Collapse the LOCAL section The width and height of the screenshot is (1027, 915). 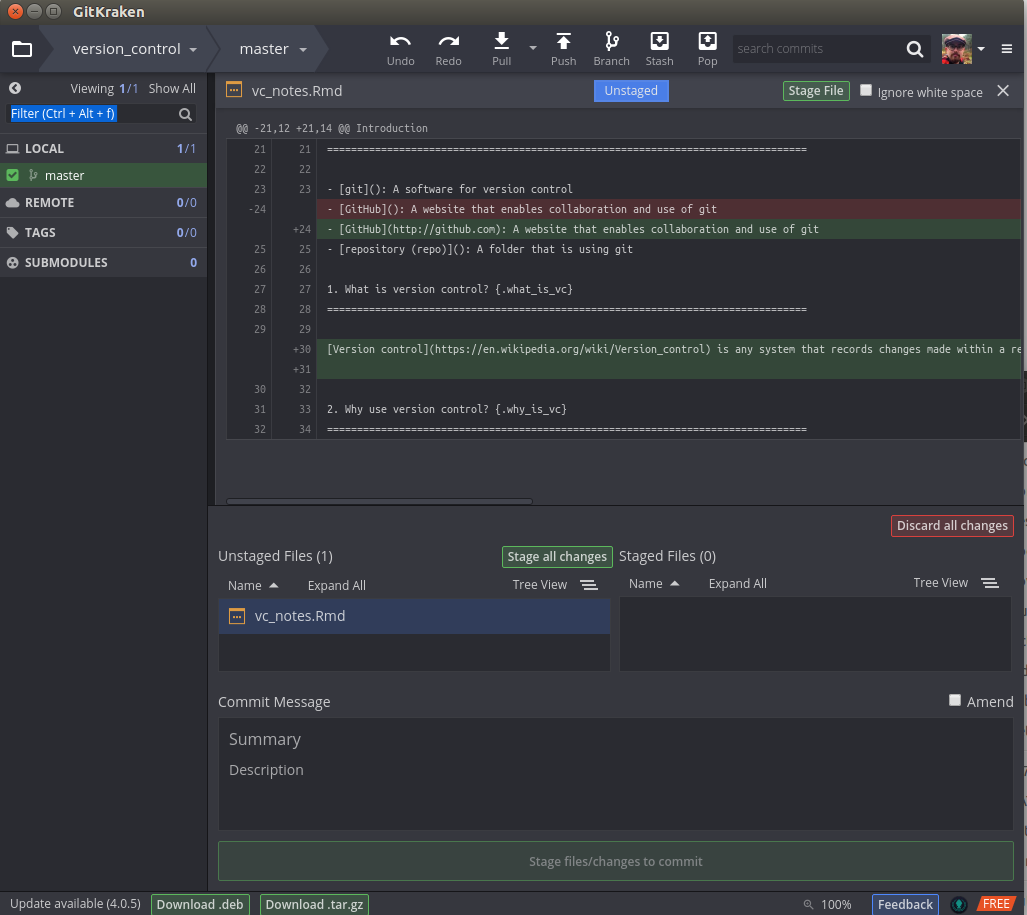point(103,149)
